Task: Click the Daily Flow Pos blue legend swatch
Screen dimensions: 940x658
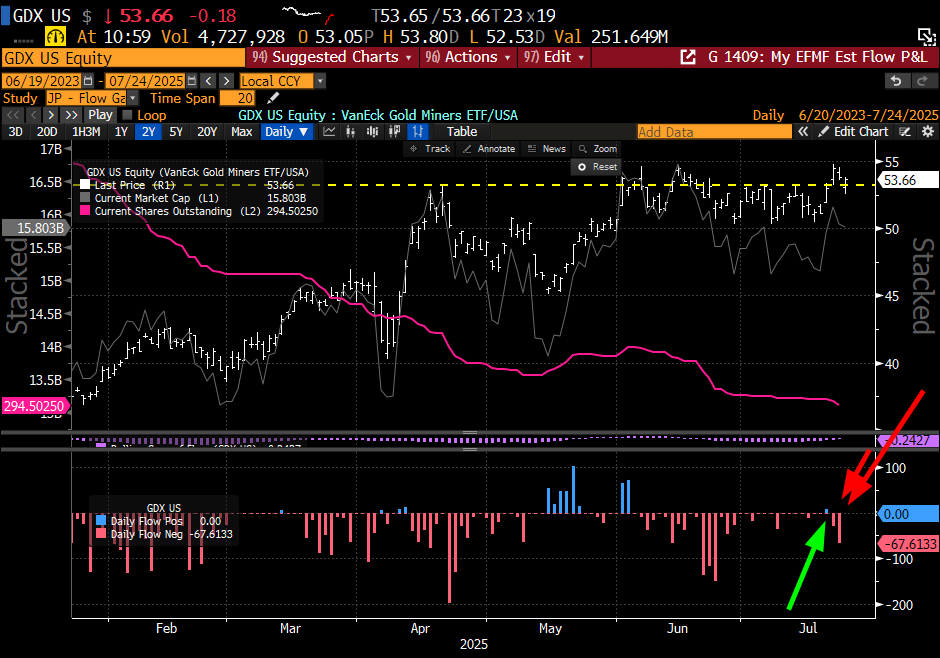Action: [100, 521]
